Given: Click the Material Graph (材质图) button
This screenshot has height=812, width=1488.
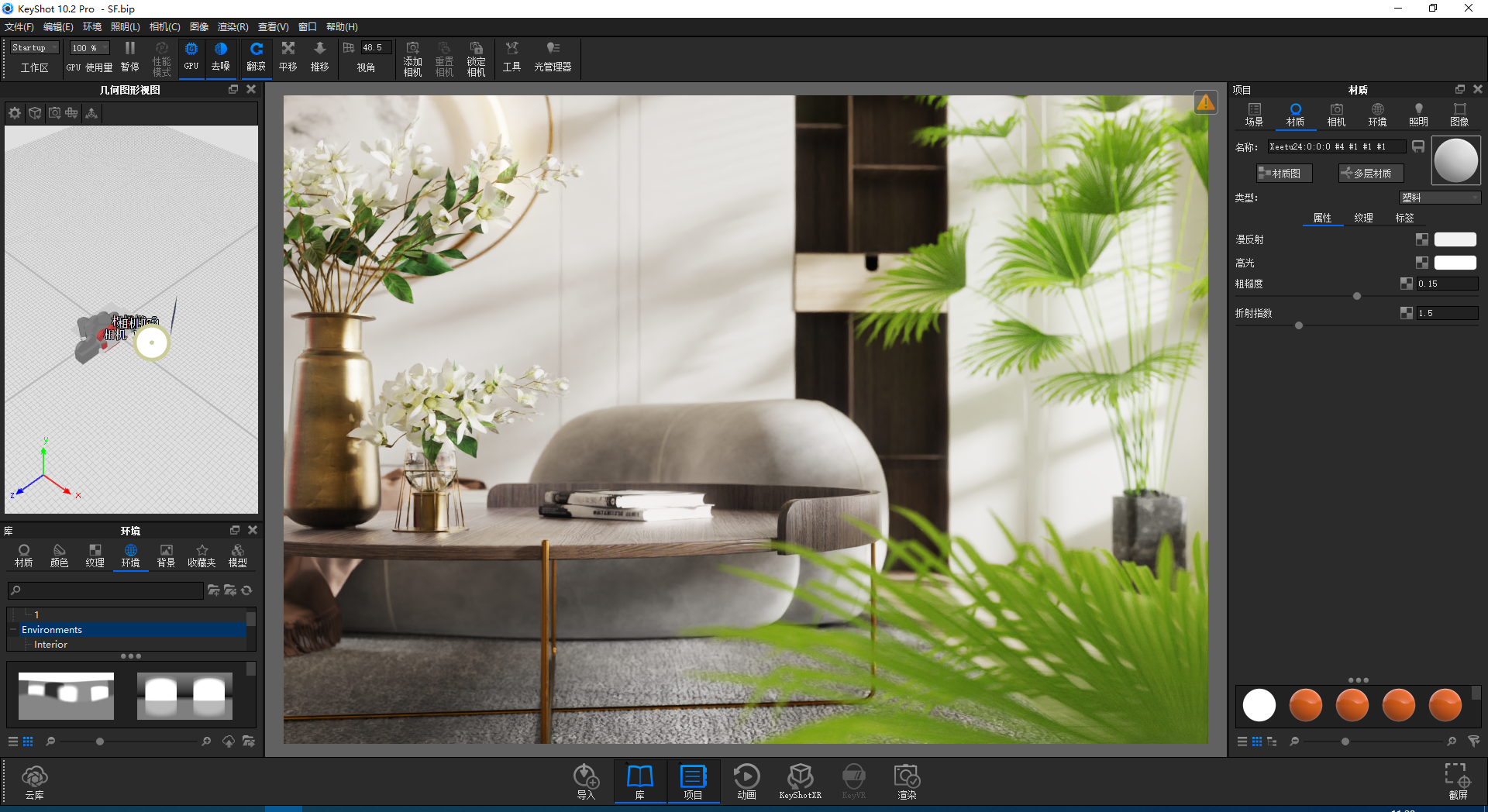Looking at the screenshot, I should tap(1283, 174).
